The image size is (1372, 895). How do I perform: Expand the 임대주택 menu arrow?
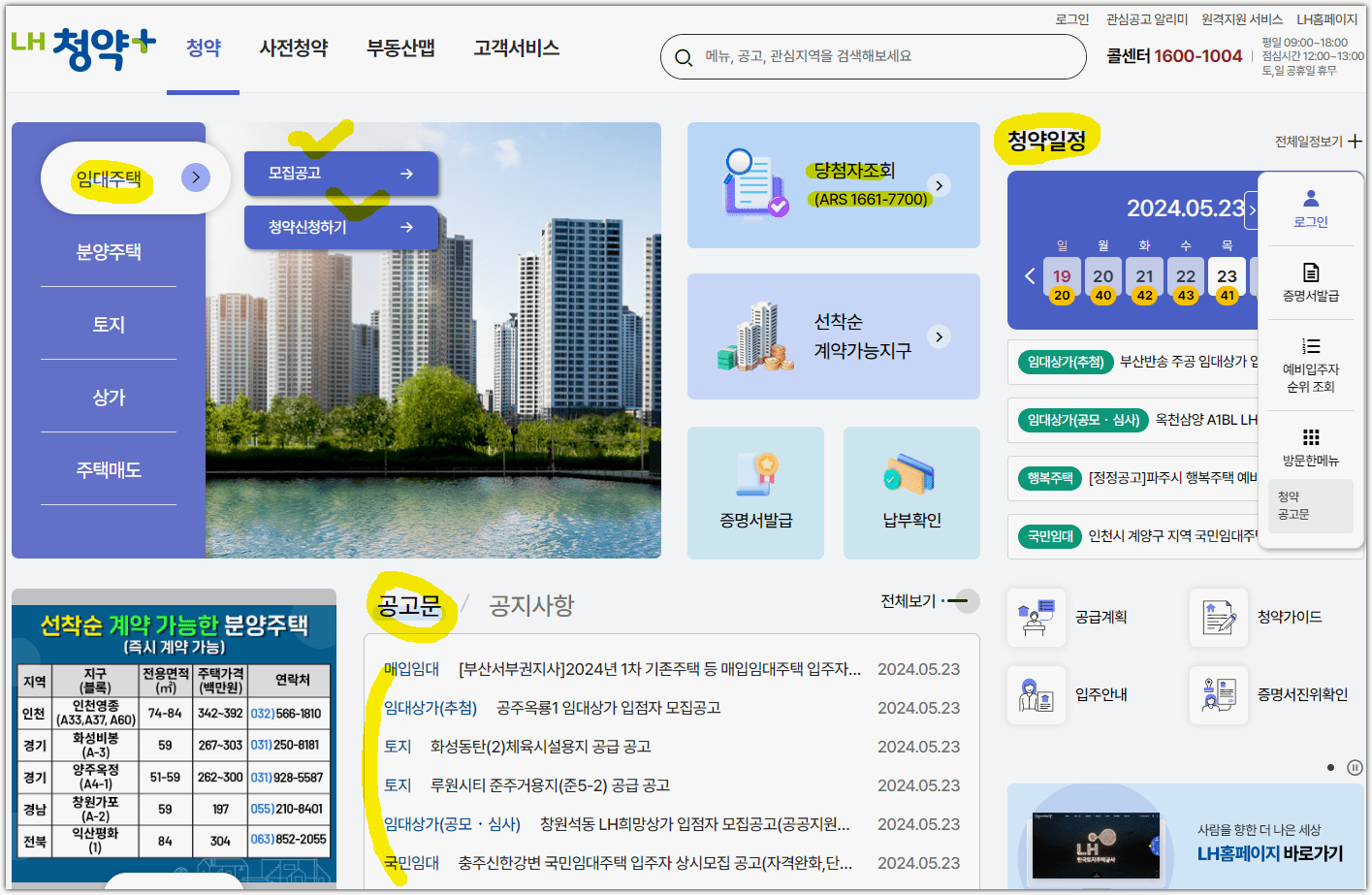(x=195, y=176)
